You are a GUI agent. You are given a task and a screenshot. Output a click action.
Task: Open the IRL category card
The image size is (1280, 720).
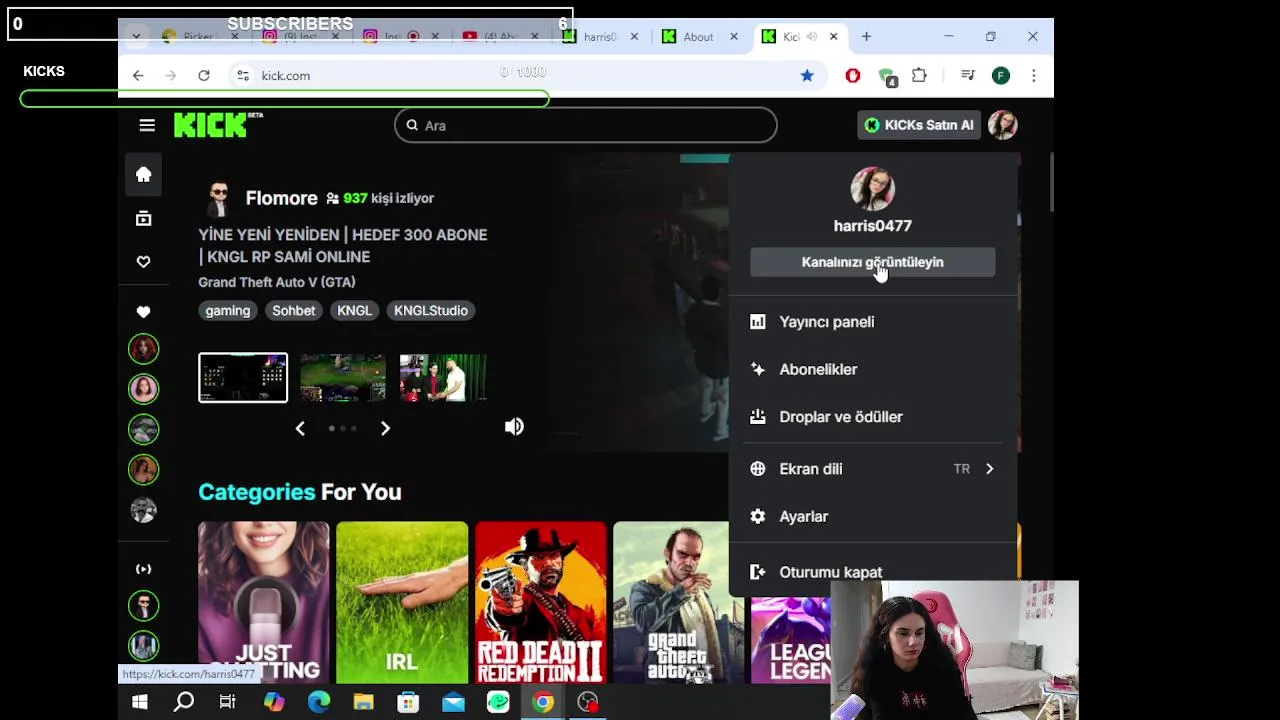pyautogui.click(x=402, y=602)
